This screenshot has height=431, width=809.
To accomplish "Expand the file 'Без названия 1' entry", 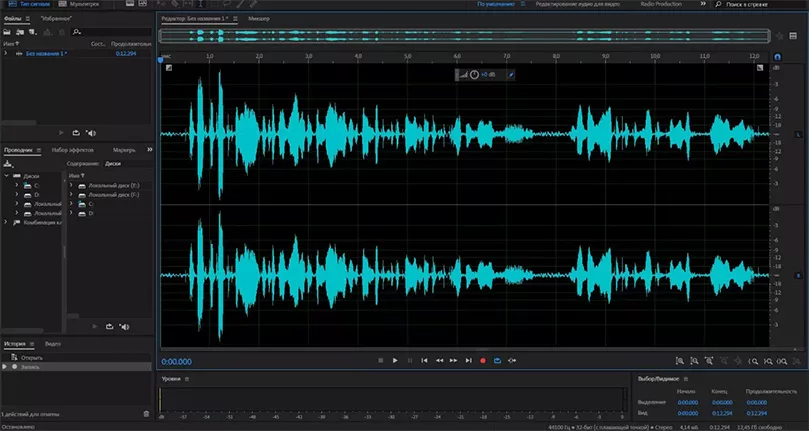I will [6, 54].
